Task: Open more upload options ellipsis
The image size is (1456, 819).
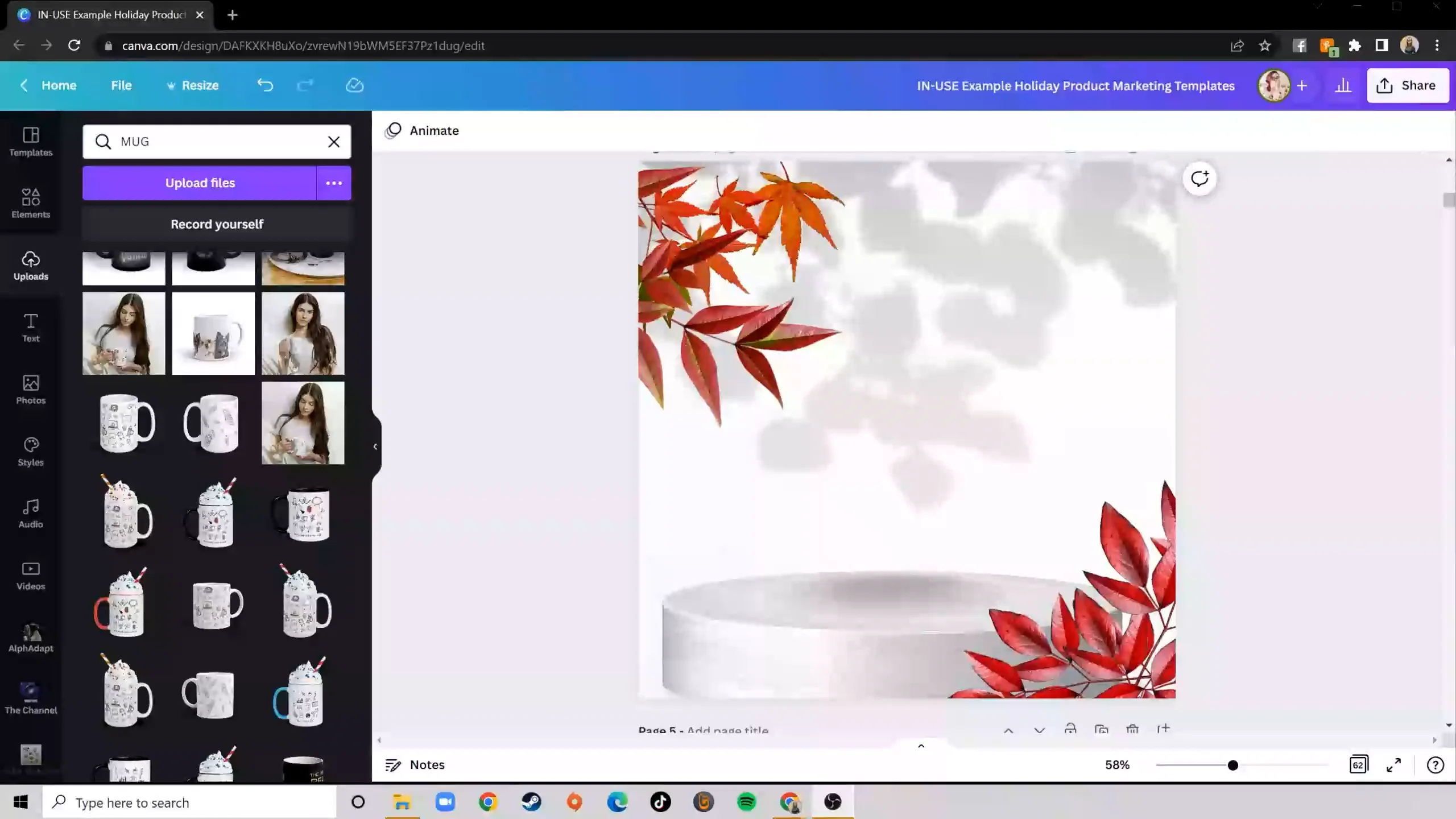Action: click(334, 183)
